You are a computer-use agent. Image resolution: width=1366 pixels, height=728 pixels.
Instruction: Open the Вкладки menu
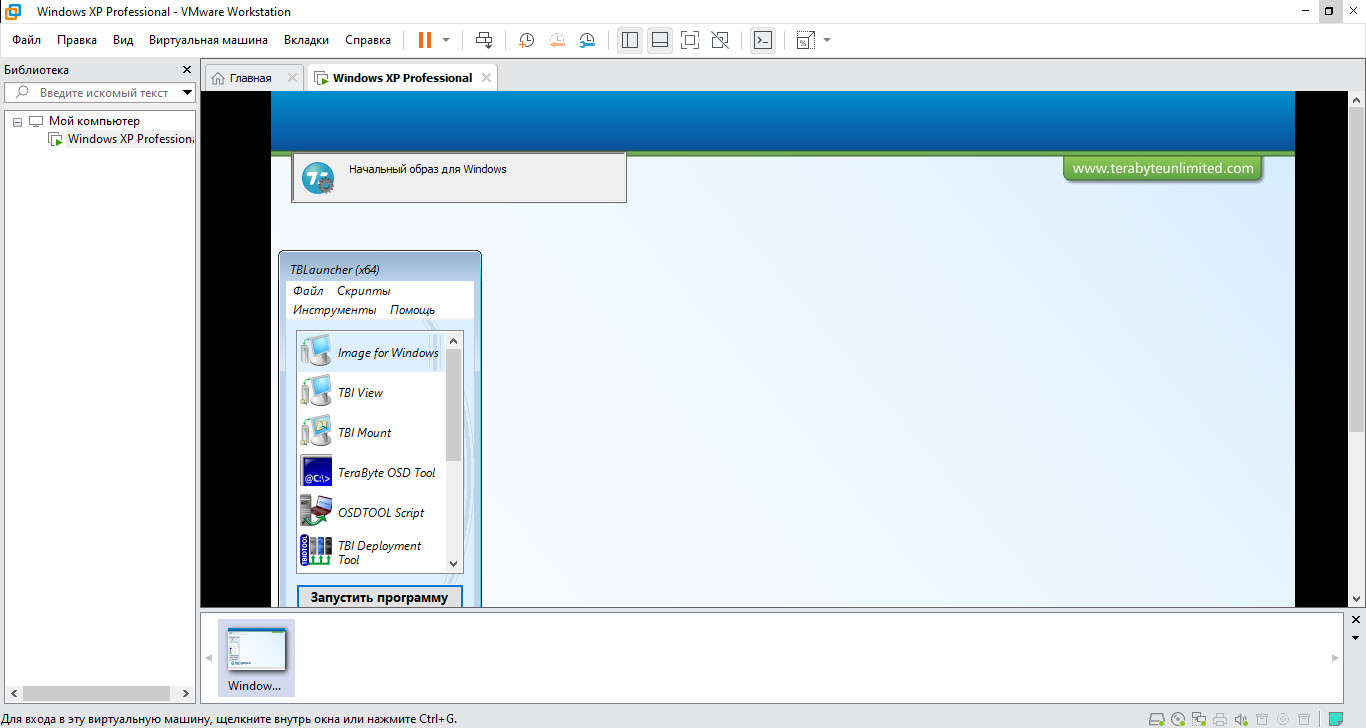point(306,40)
